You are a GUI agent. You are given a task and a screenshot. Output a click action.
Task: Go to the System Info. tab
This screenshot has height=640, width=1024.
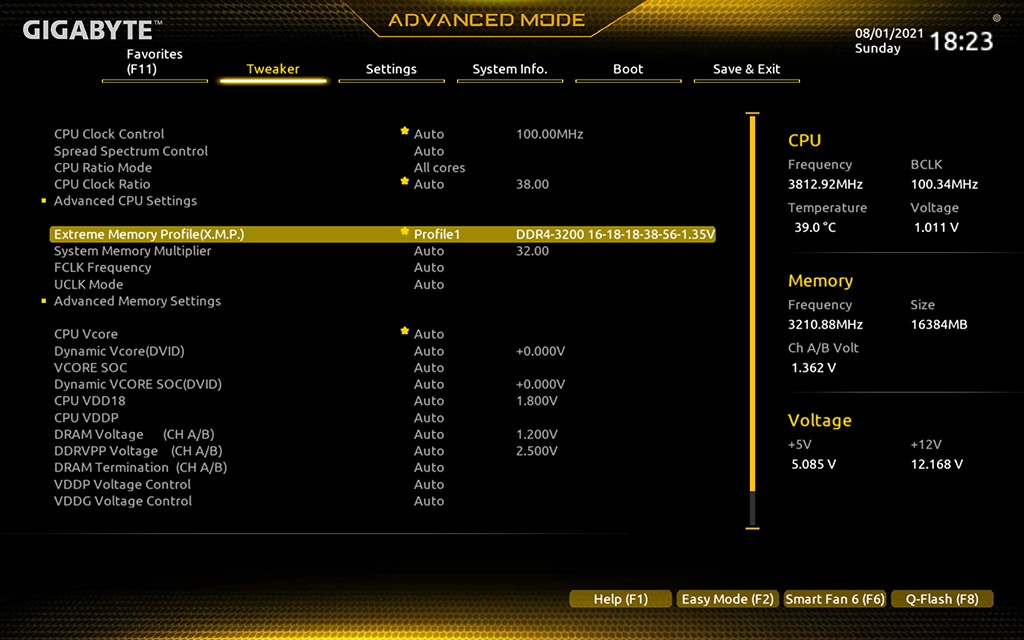510,69
